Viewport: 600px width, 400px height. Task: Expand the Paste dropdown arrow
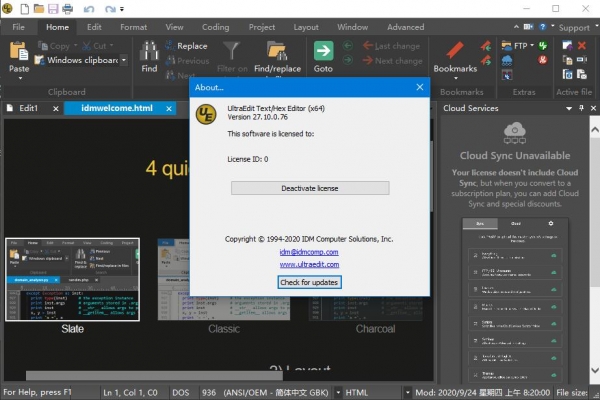tap(20, 78)
